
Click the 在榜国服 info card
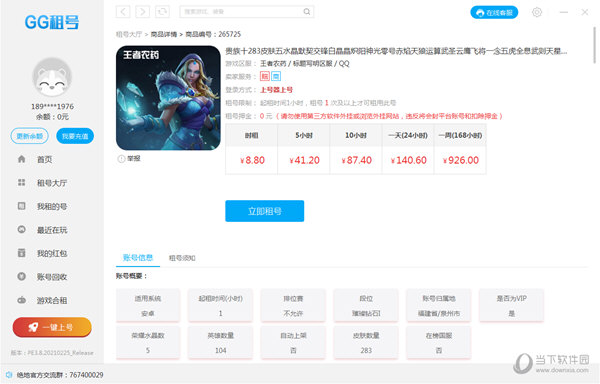pos(439,343)
